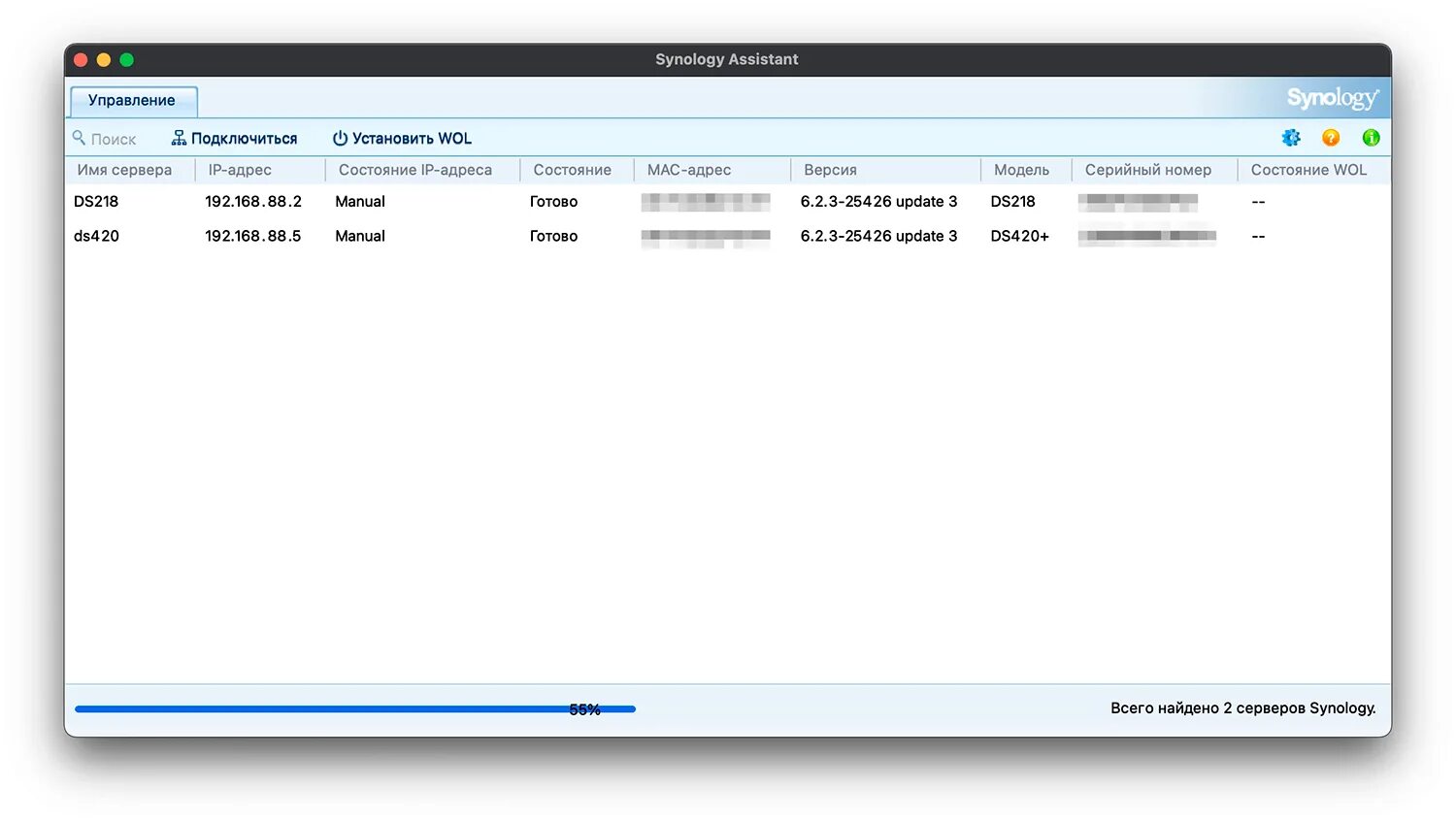Screen dimensions: 1456x822
Task: Sort by Состояние IP-адреса column header
Action: point(415,170)
